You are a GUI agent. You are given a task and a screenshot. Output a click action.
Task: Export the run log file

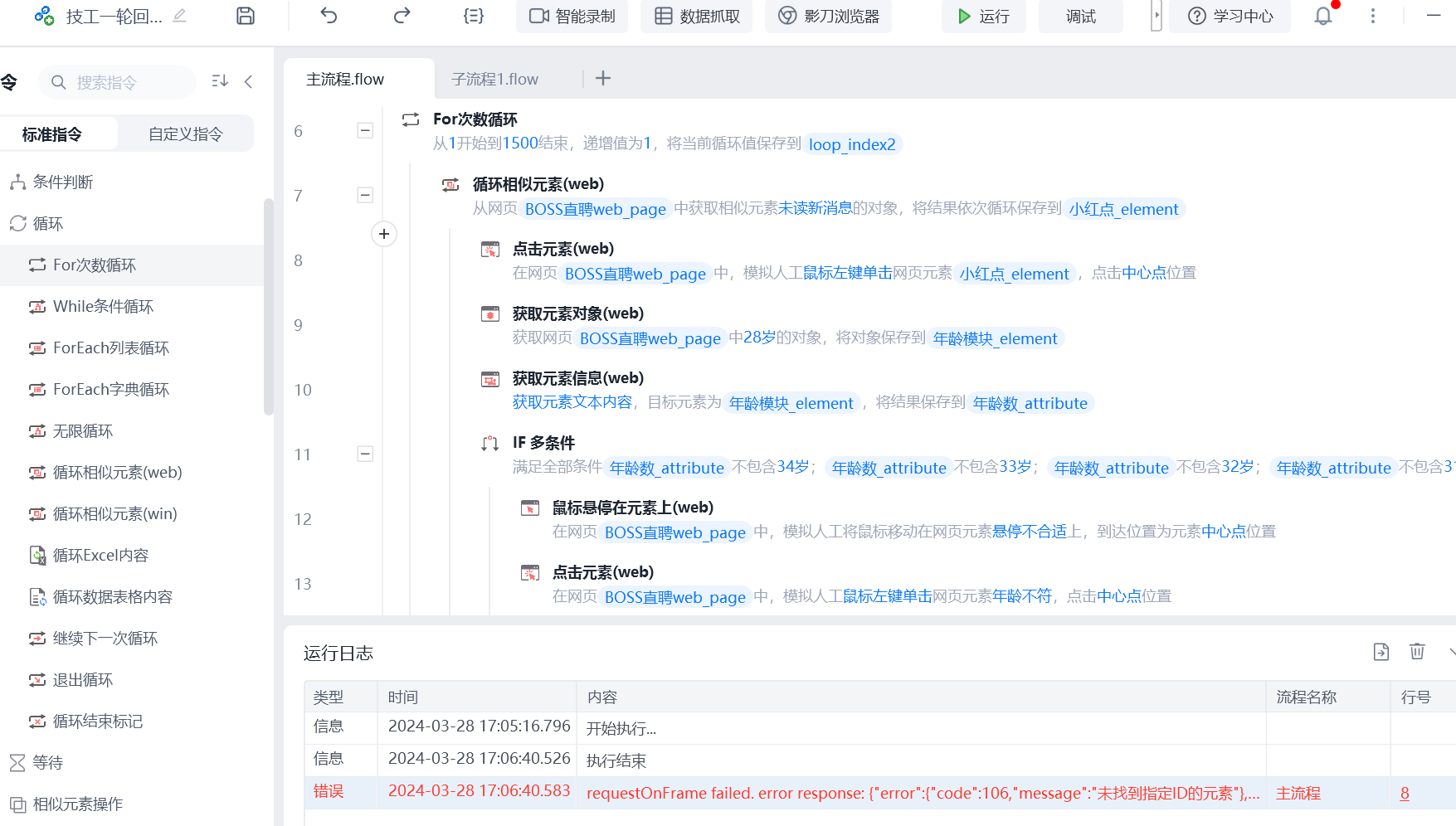tap(1381, 652)
